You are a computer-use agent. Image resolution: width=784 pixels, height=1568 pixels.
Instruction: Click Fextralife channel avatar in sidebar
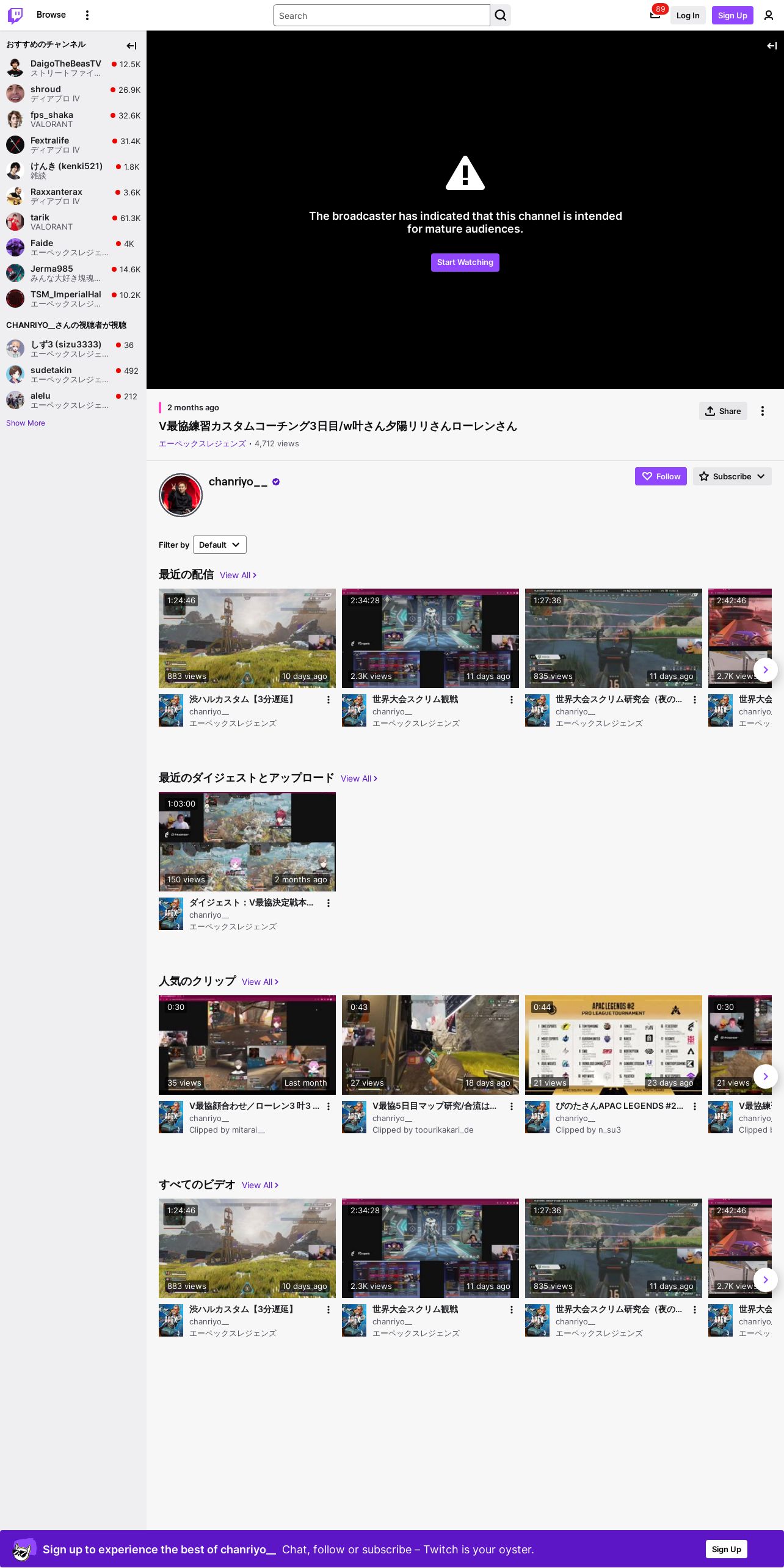click(x=15, y=145)
